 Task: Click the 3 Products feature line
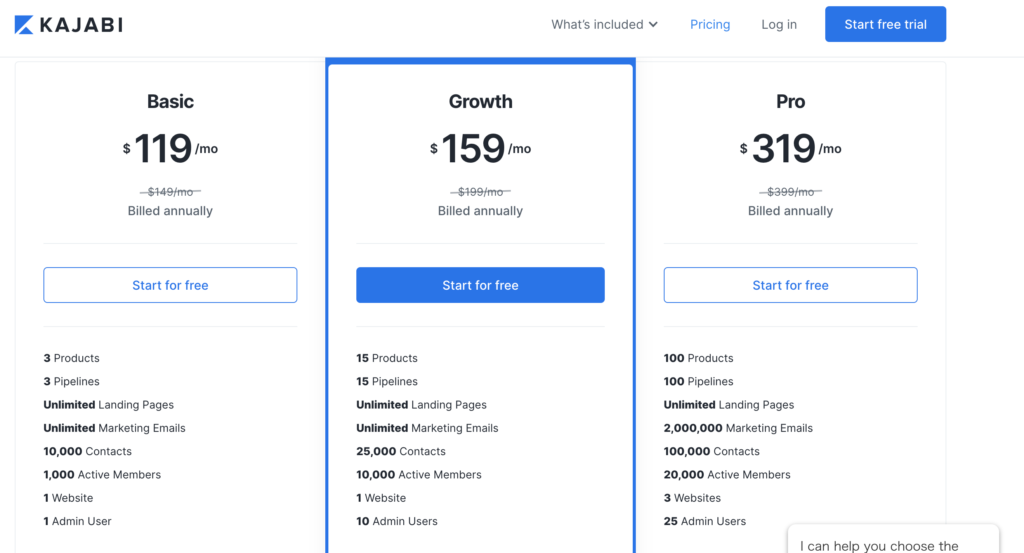coord(71,358)
